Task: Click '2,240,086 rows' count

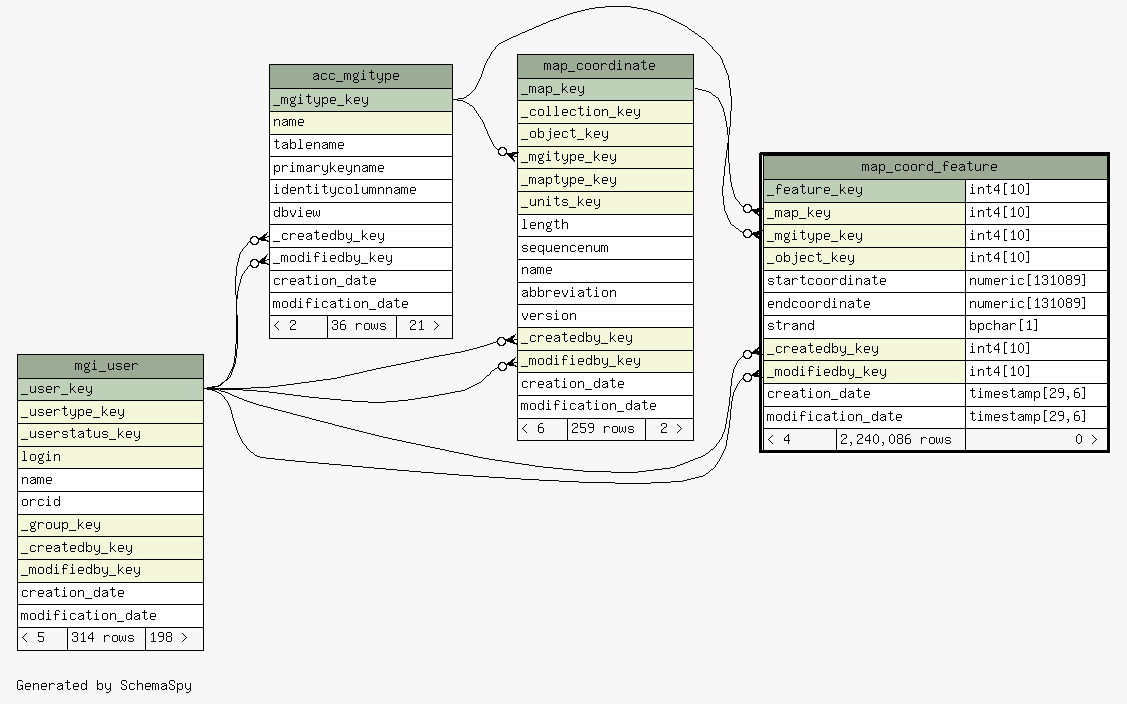Action: [901, 440]
